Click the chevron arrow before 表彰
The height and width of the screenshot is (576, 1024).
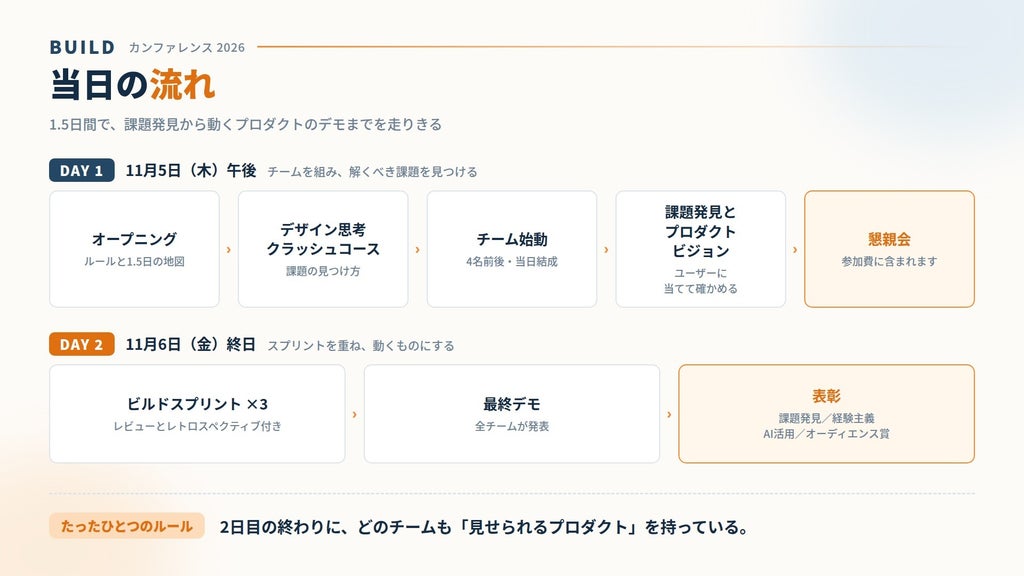click(669, 415)
